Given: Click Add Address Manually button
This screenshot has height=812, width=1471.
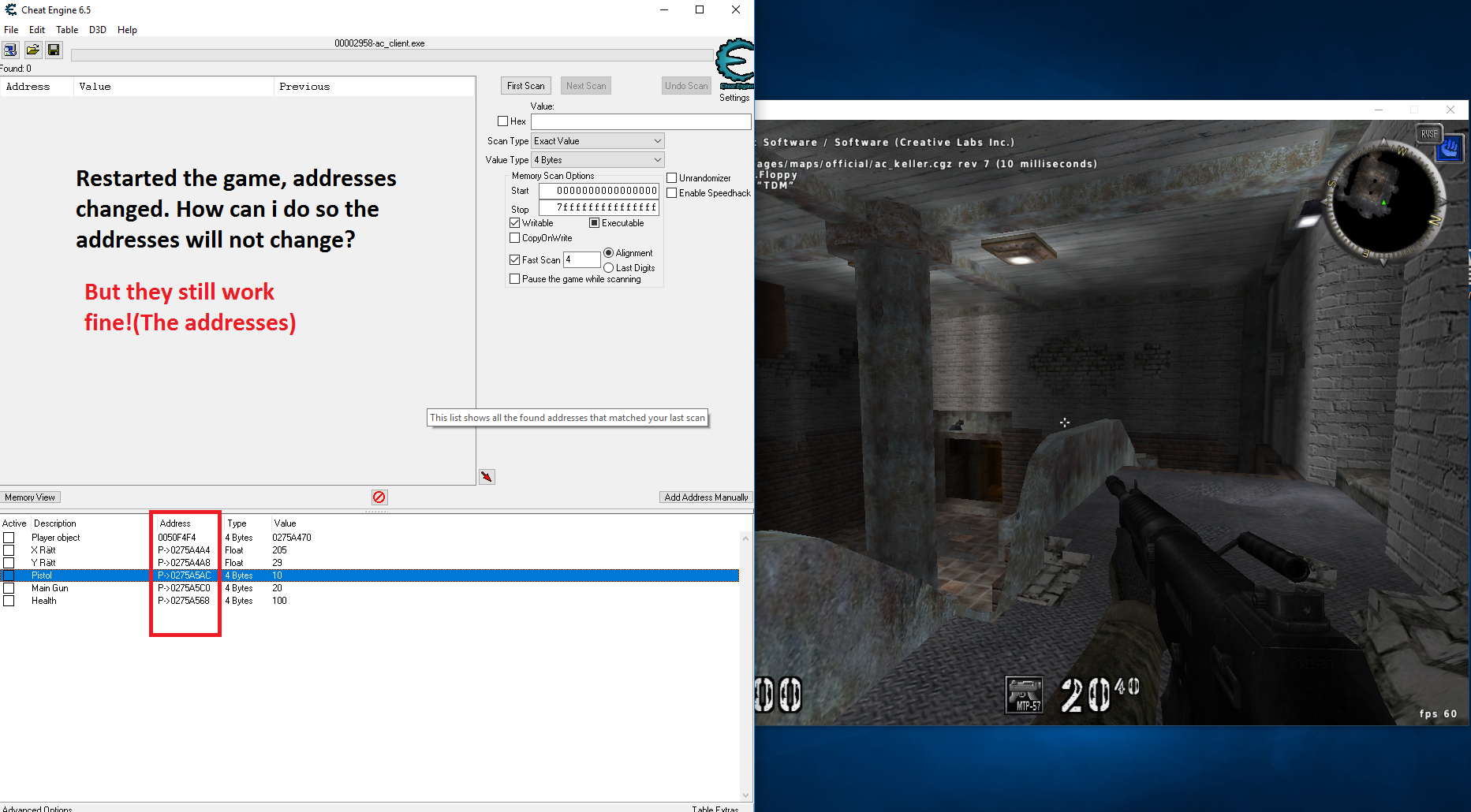Looking at the screenshot, I should pos(706,497).
